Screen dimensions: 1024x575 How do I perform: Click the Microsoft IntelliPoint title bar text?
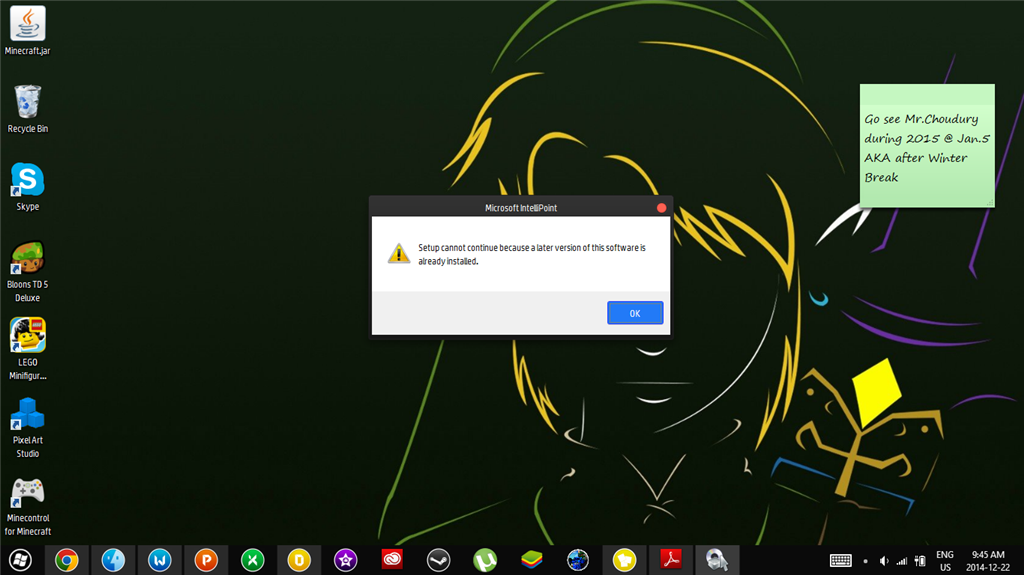tap(520, 208)
